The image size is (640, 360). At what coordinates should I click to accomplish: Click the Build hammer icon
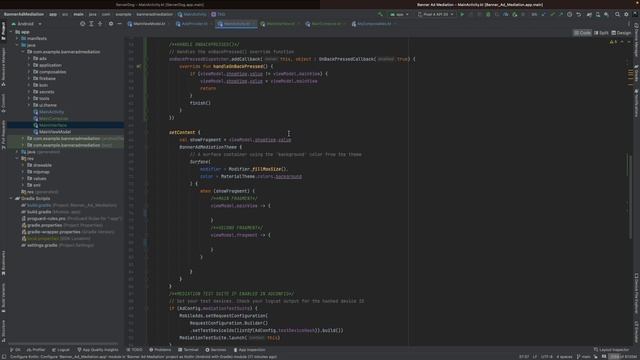tap(380, 14)
